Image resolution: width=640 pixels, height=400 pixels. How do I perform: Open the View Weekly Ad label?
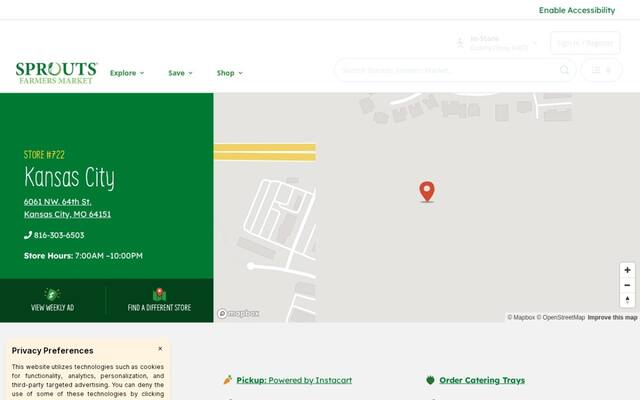click(x=53, y=308)
